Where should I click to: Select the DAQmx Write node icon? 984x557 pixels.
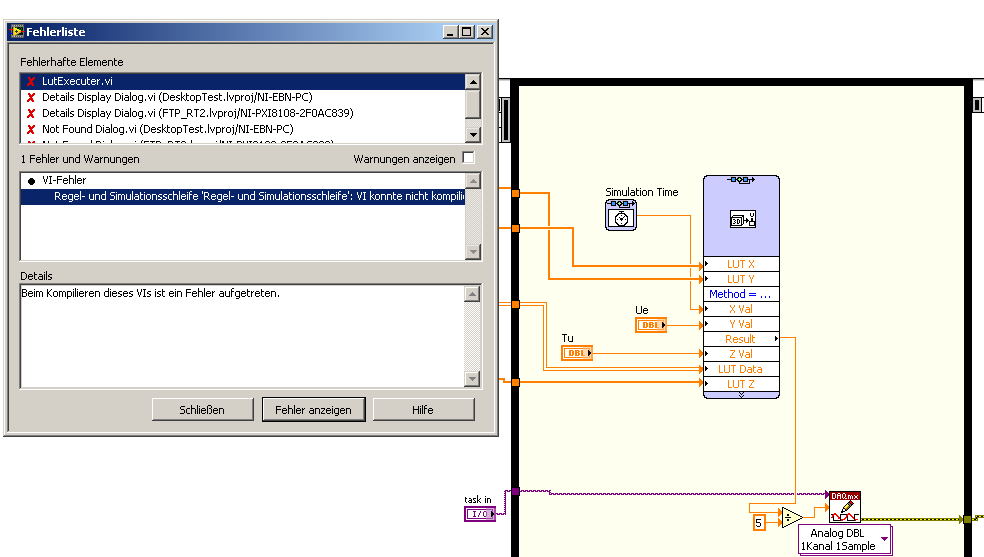(x=844, y=507)
